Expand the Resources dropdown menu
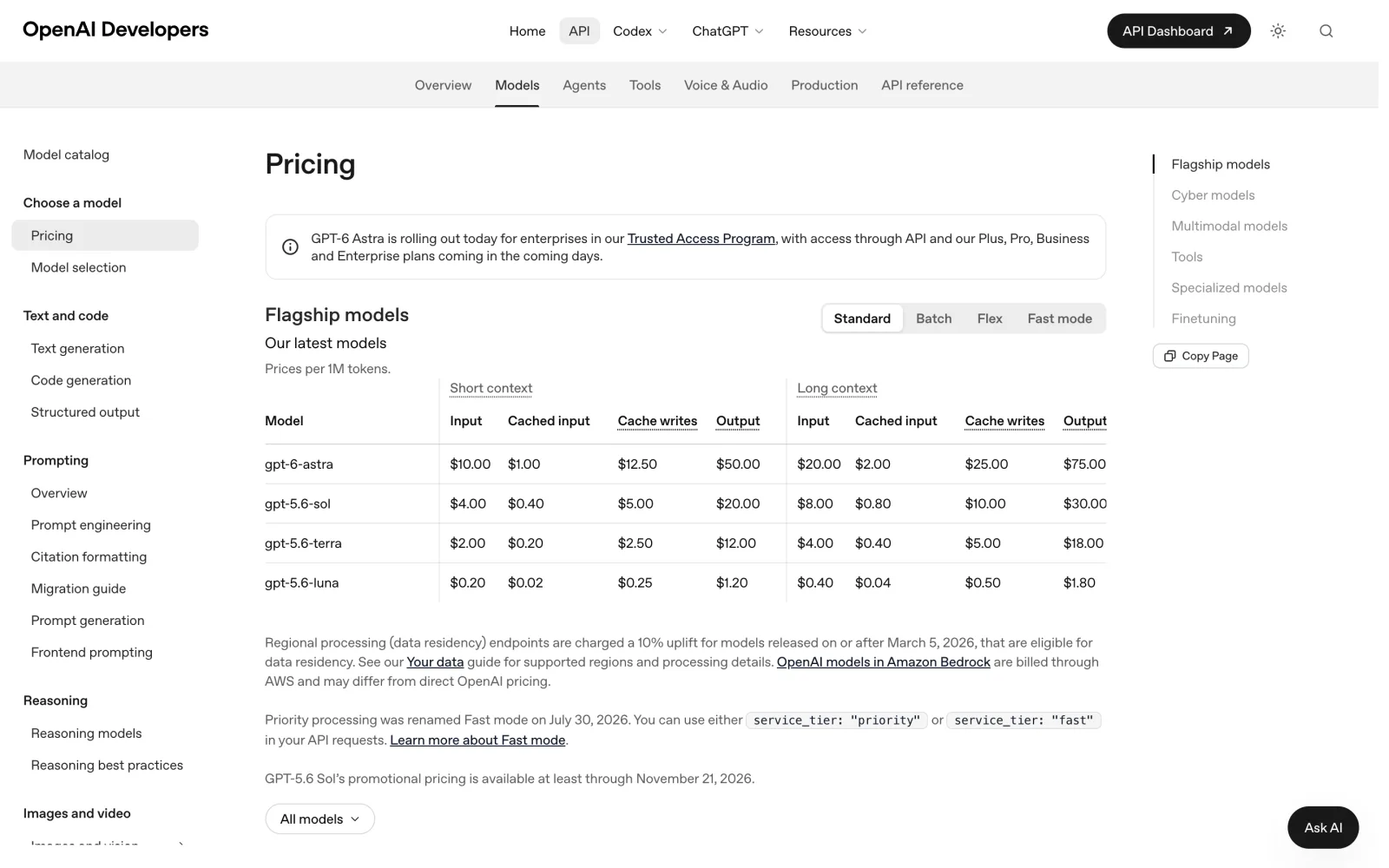Viewport: 1389px width, 868px height. (827, 31)
